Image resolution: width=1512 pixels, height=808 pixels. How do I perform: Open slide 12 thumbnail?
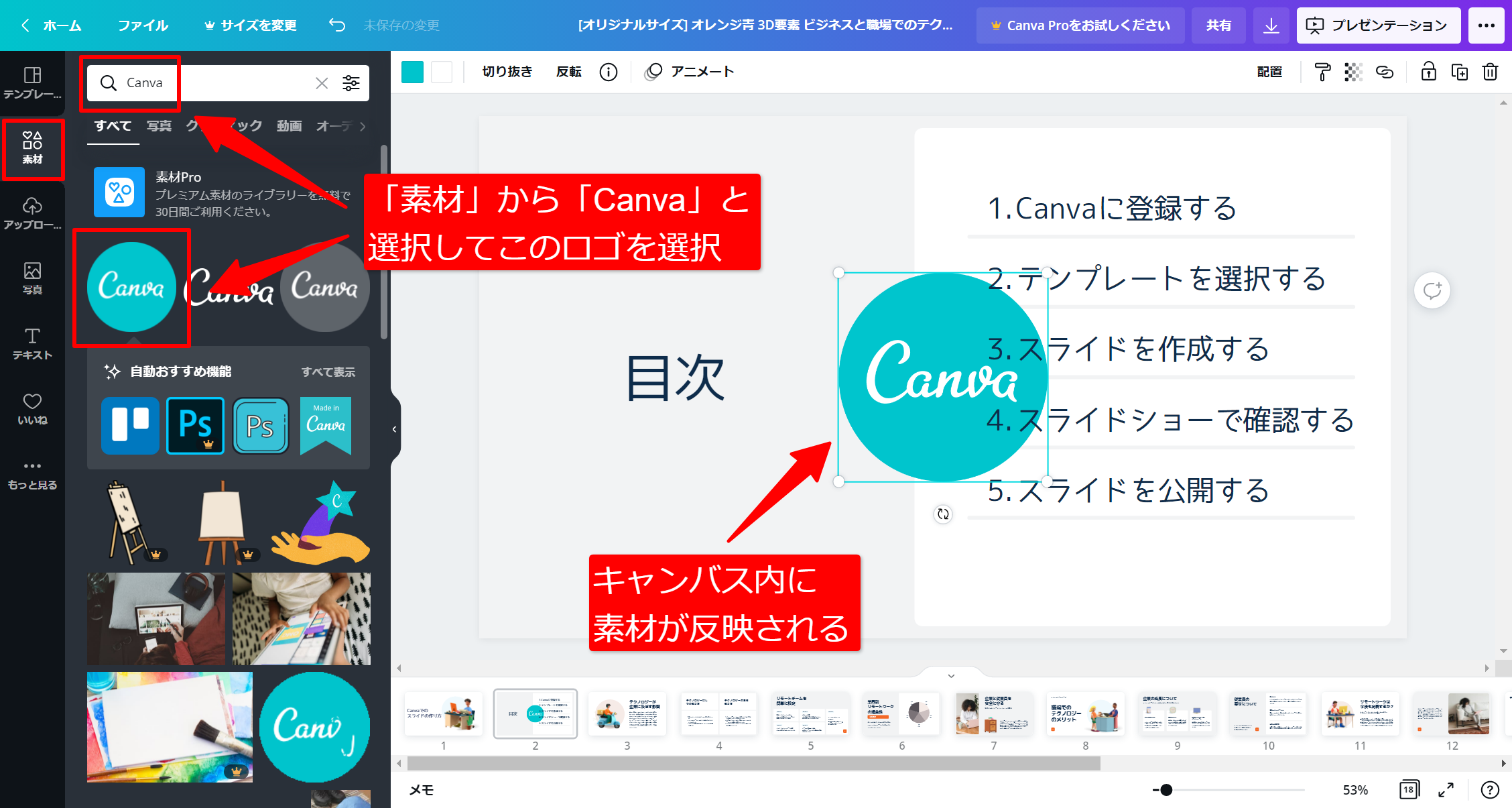[x=1452, y=714]
